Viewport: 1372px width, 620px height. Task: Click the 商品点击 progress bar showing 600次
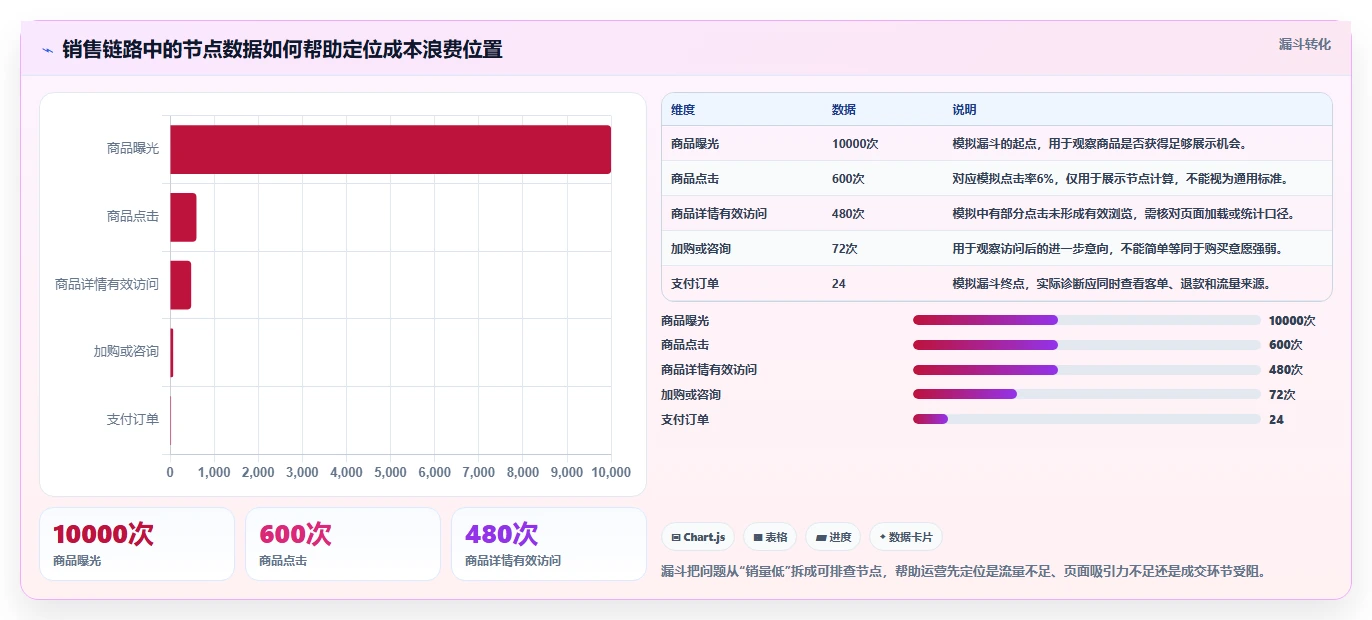click(x=1086, y=345)
